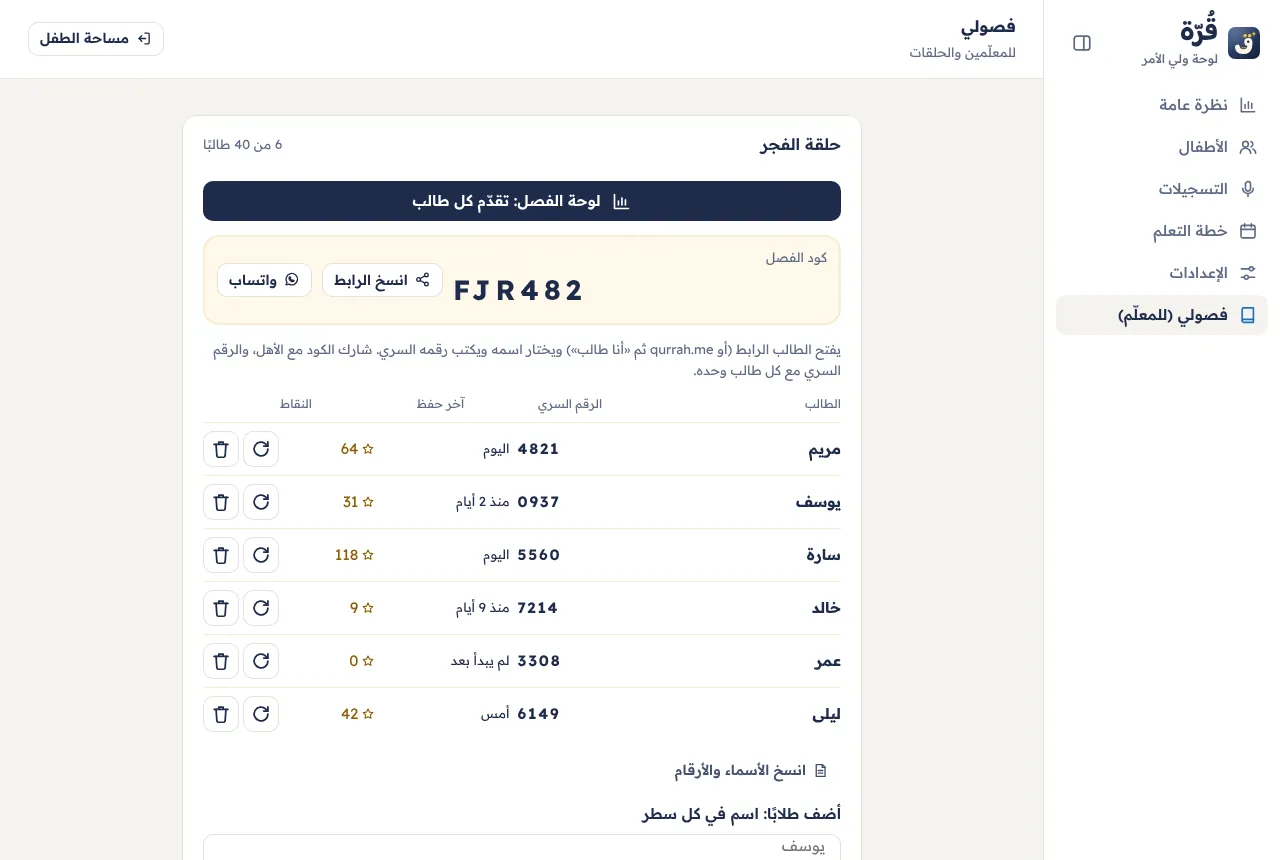Regenerate secret number for عمر
Image resolution: width=1280 pixels, height=860 pixels.
(261, 661)
